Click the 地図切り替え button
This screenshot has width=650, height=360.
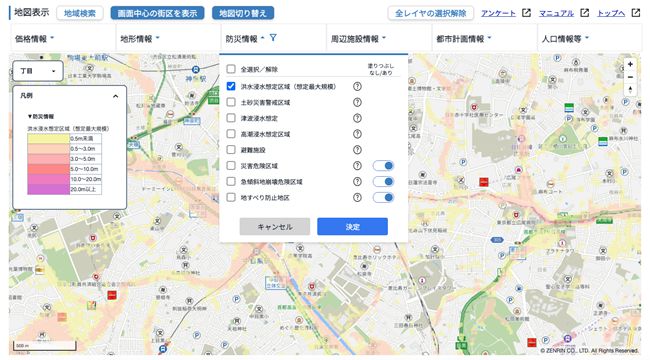243,13
